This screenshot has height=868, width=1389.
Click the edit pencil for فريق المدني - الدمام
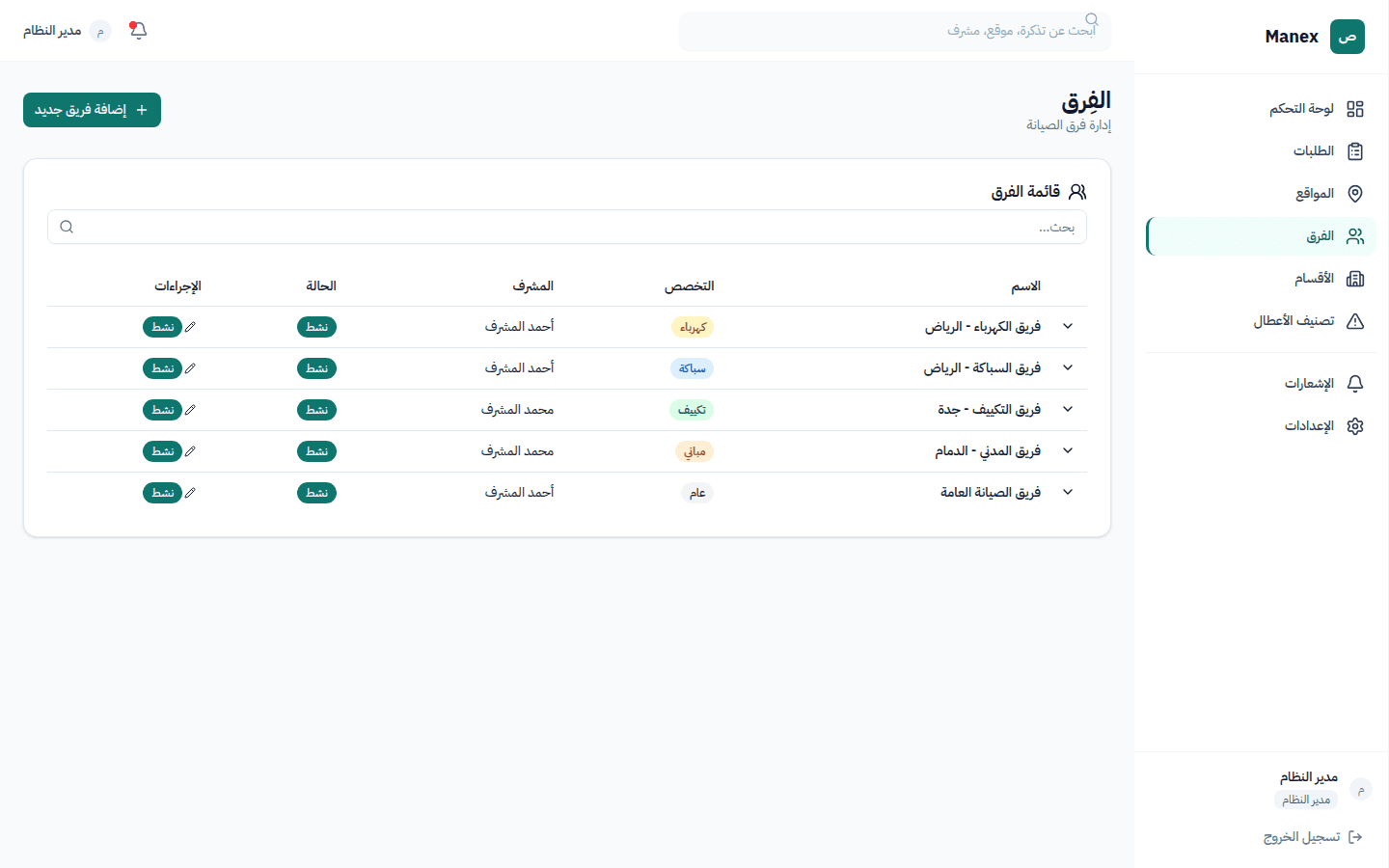click(x=190, y=451)
